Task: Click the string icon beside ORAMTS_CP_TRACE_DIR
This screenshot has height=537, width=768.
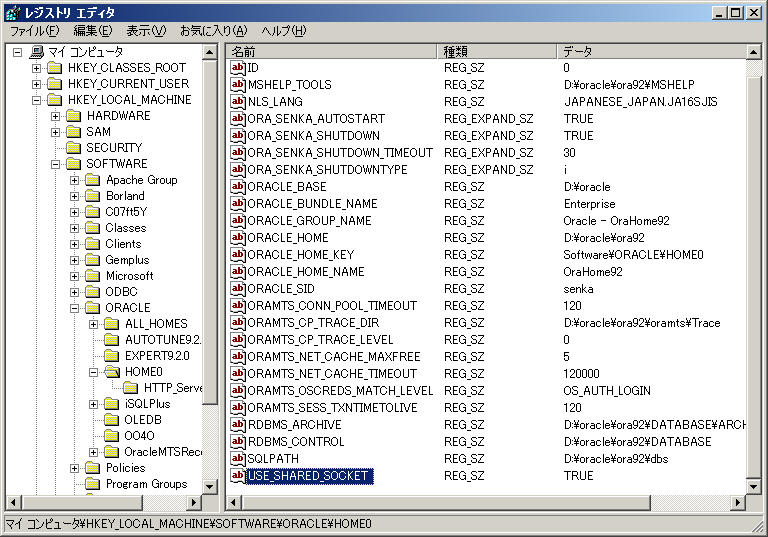Action: 238,323
